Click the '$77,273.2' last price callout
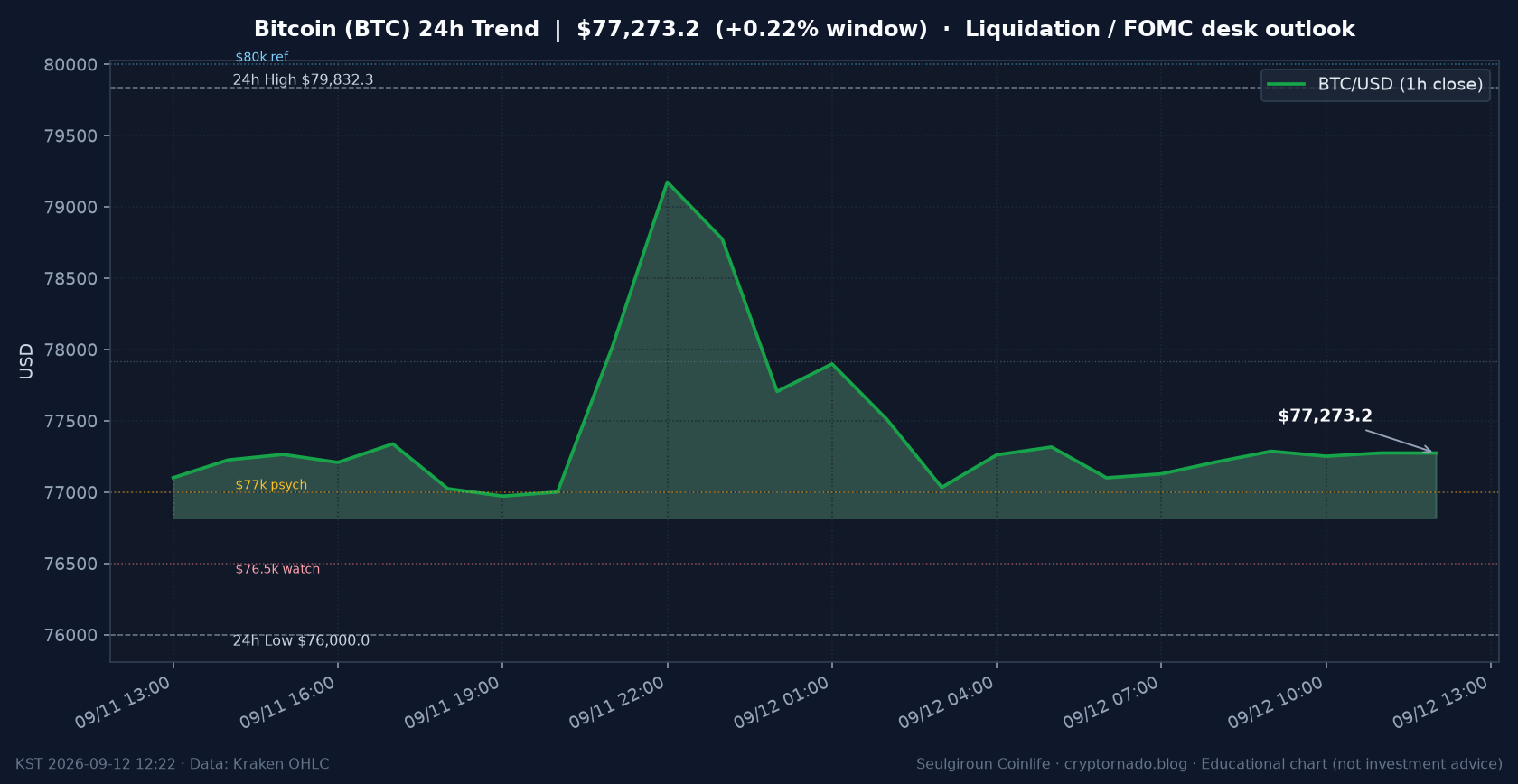The width and height of the screenshot is (1518, 784). tap(1325, 415)
